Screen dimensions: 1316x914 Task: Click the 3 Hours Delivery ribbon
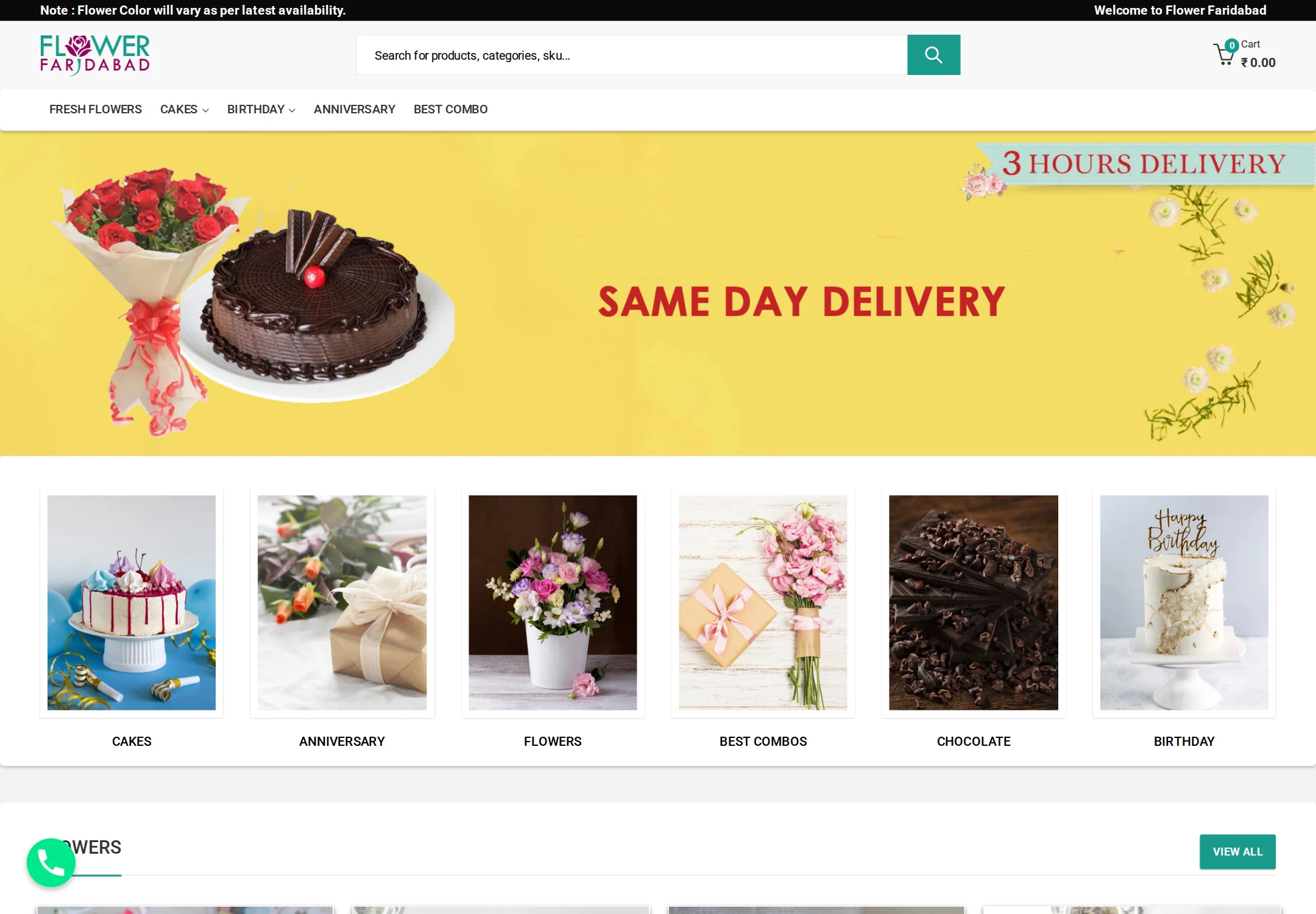[x=1144, y=163]
